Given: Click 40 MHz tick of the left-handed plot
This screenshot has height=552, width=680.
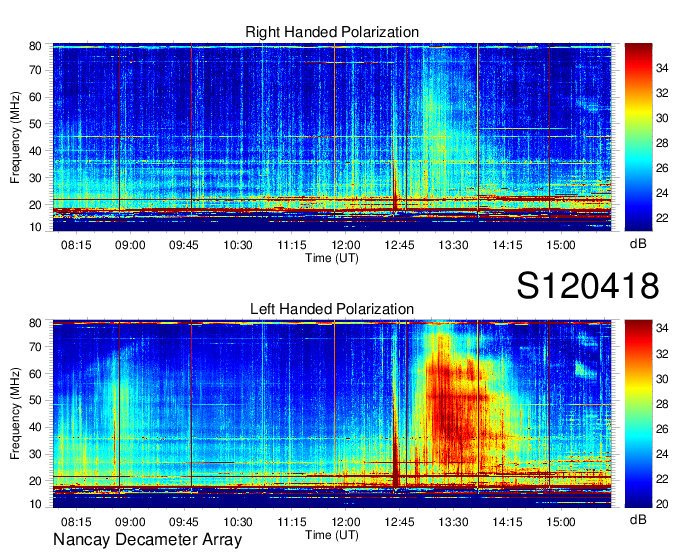Looking at the screenshot, I should point(35,427).
